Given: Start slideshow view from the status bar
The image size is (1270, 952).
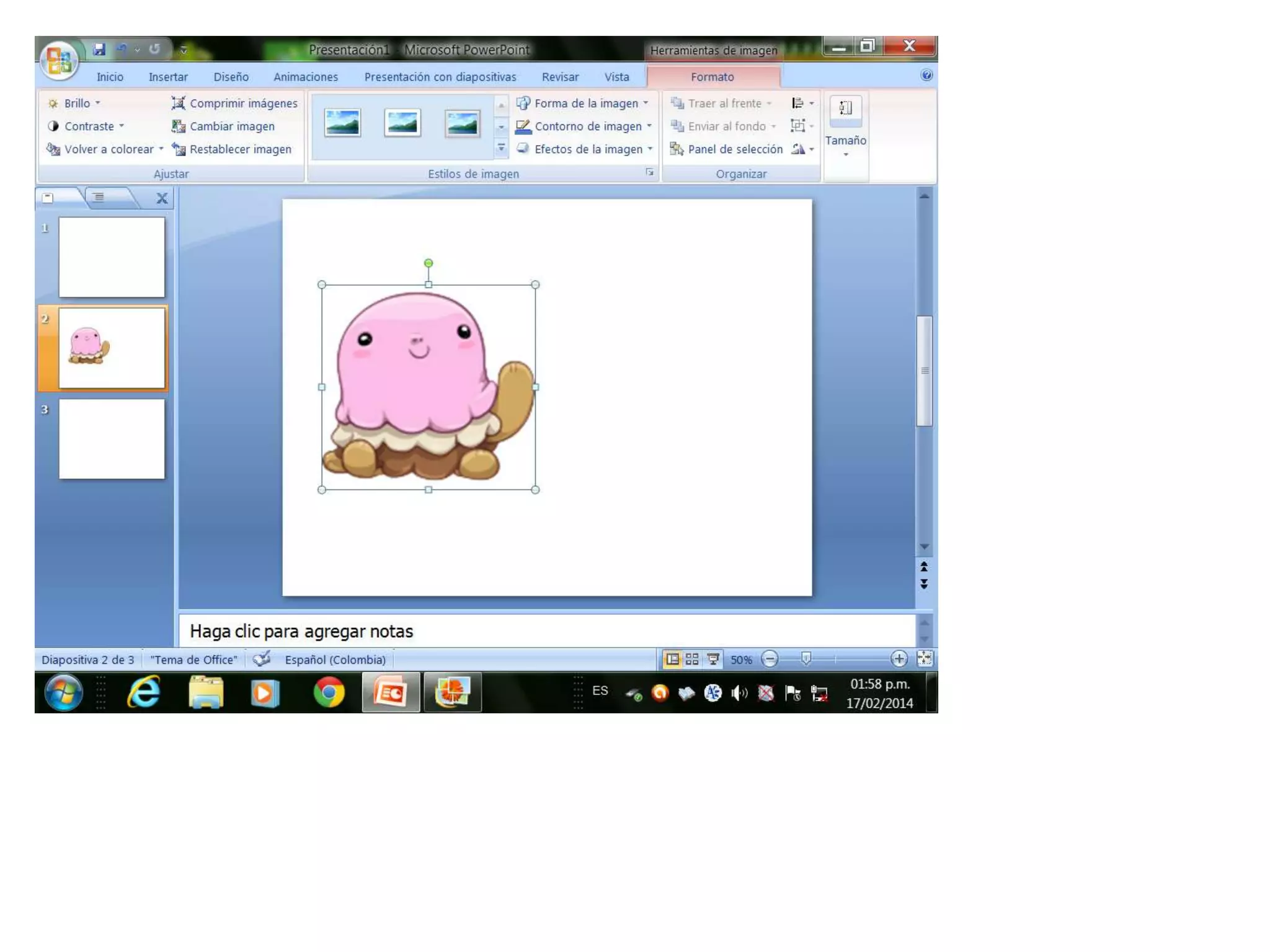Looking at the screenshot, I should [713, 659].
